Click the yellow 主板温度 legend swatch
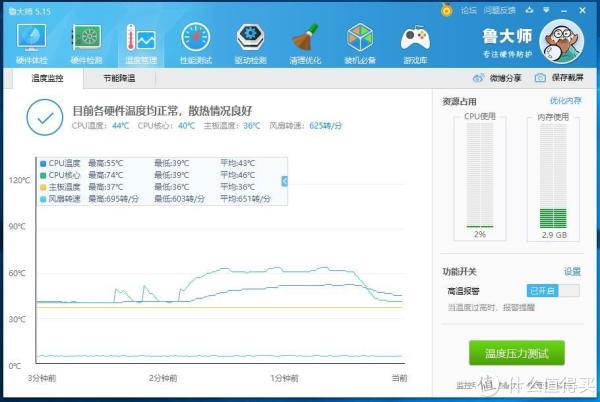 (x=43, y=187)
